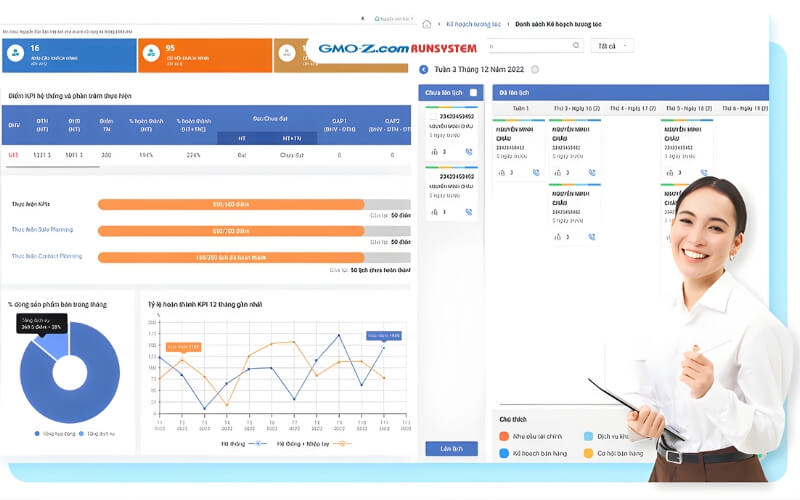Select the Thứ 5 - Ngày 18 column header
Screen dimensions: 800x500
point(689,108)
